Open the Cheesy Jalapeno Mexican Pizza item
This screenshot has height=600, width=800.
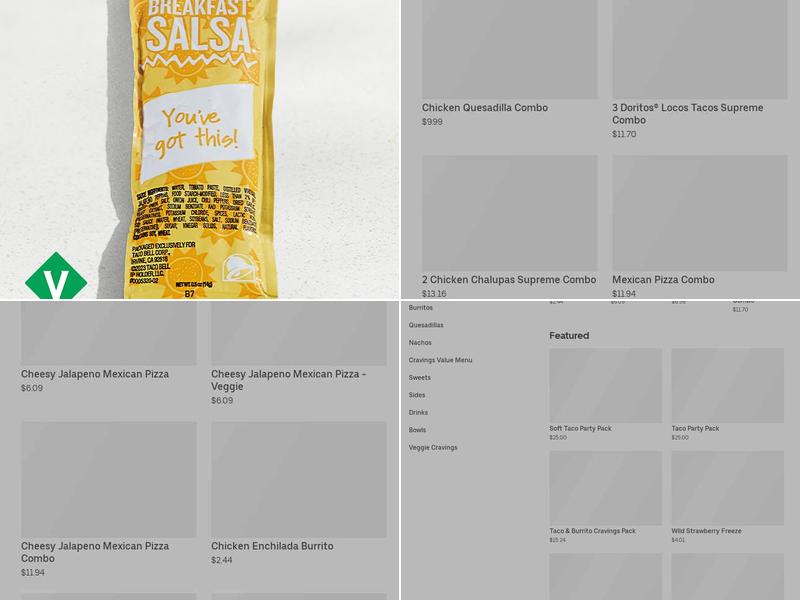(95, 374)
